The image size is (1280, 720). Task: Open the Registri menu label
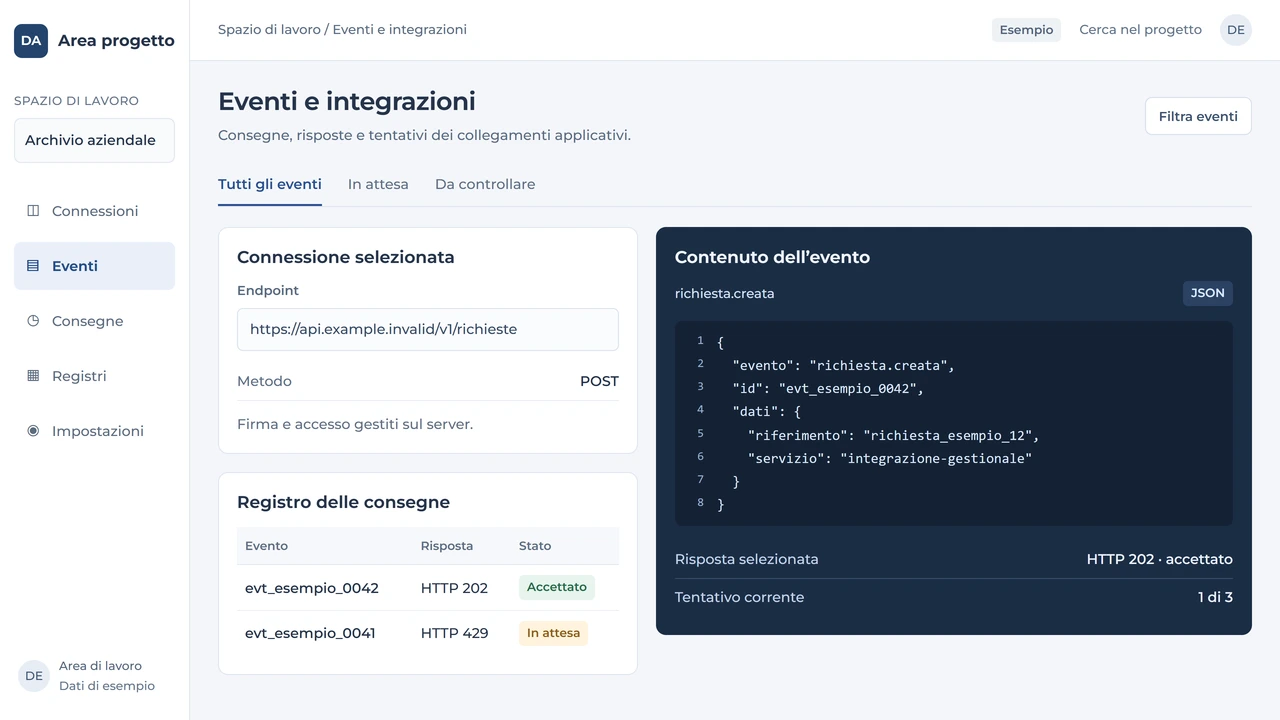tap(79, 376)
